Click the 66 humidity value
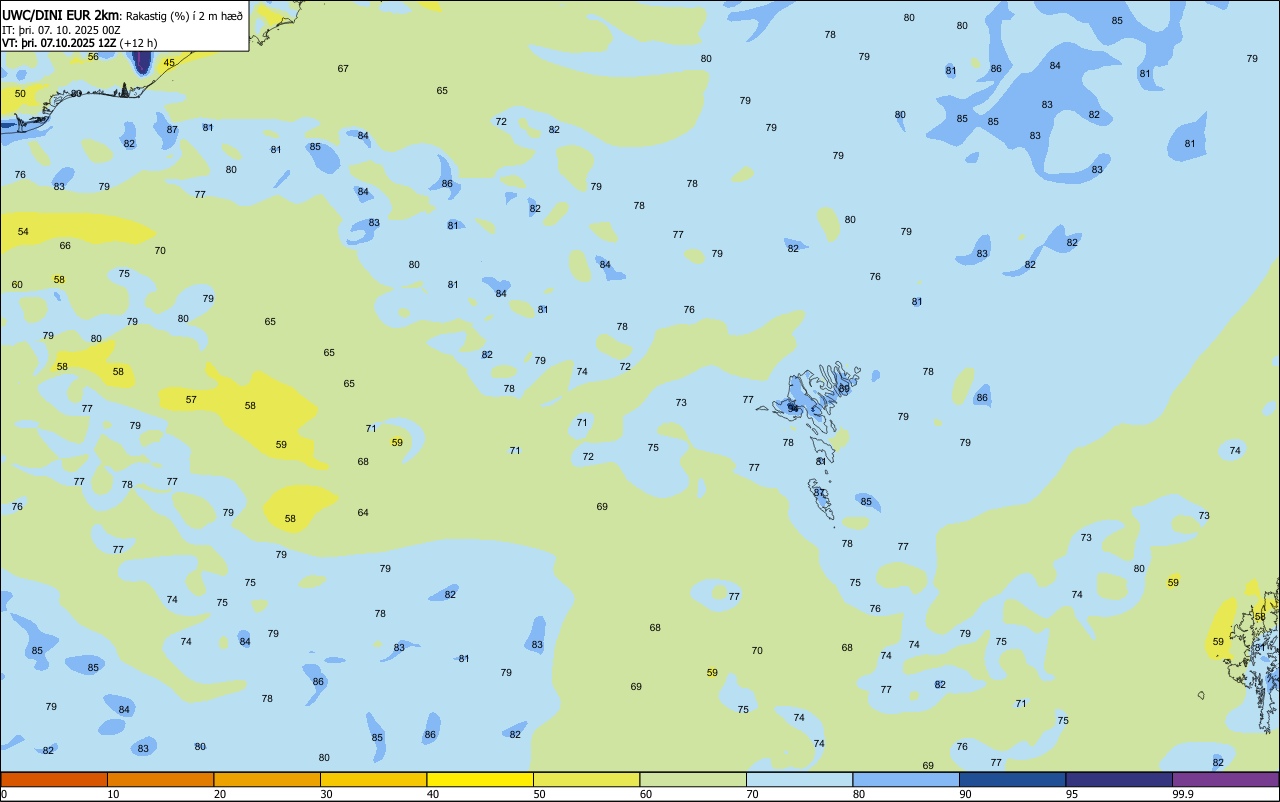 click(x=65, y=246)
